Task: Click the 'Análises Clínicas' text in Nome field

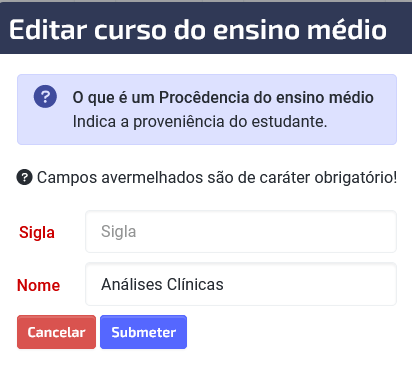Action: (162, 284)
